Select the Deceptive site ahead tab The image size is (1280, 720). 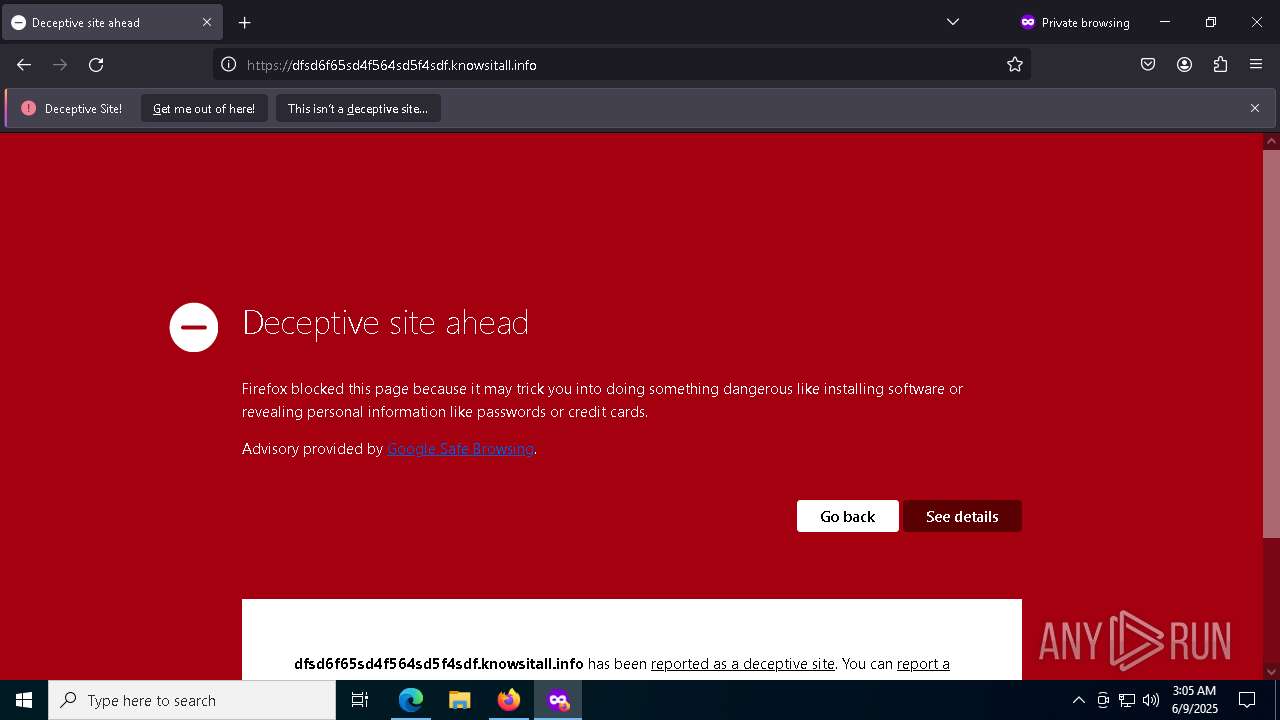point(112,22)
